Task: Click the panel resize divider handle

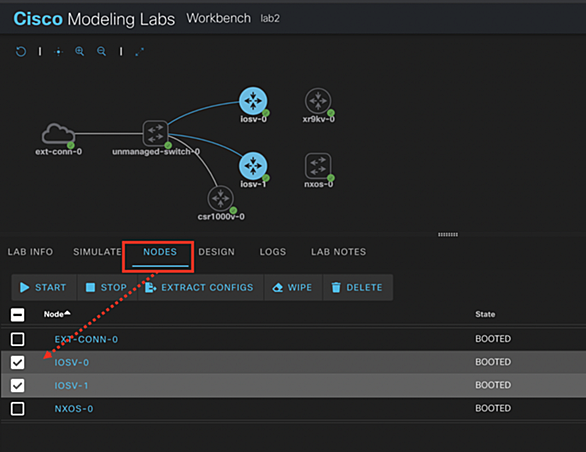Action: [x=448, y=234]
